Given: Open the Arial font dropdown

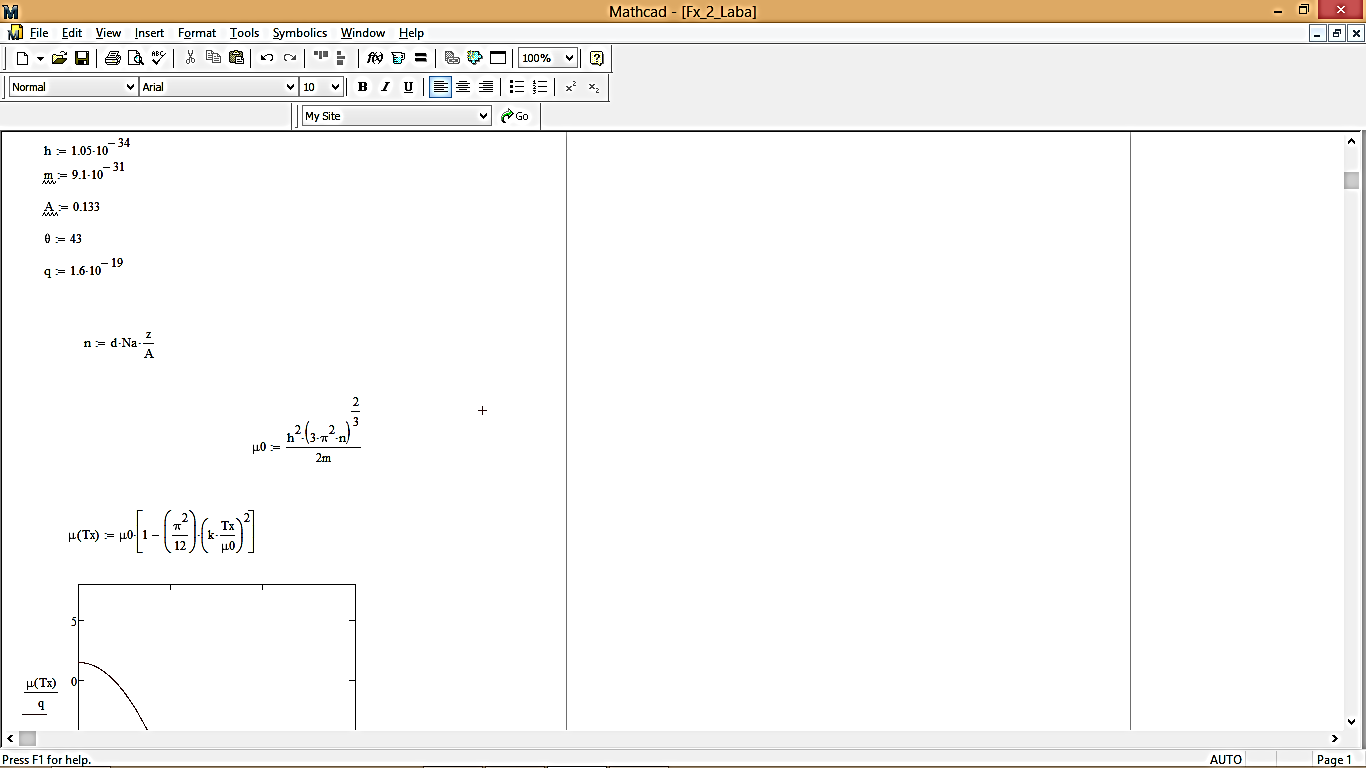Looking at the screenshot, I should click(290, 87).
